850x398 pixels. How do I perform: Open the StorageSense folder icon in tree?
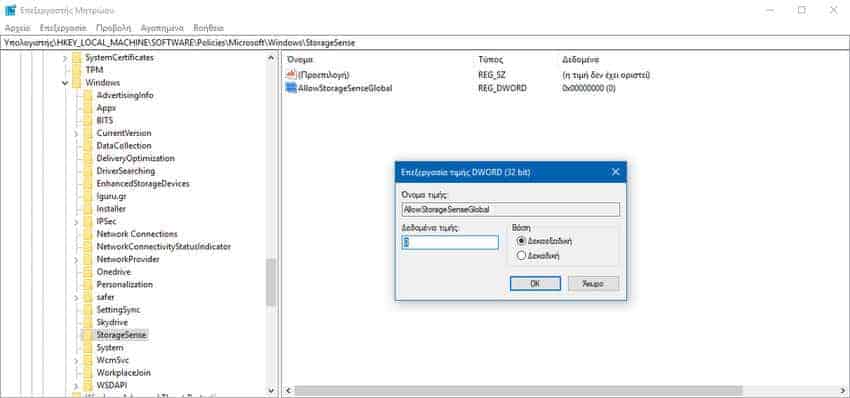pos(87,335)
